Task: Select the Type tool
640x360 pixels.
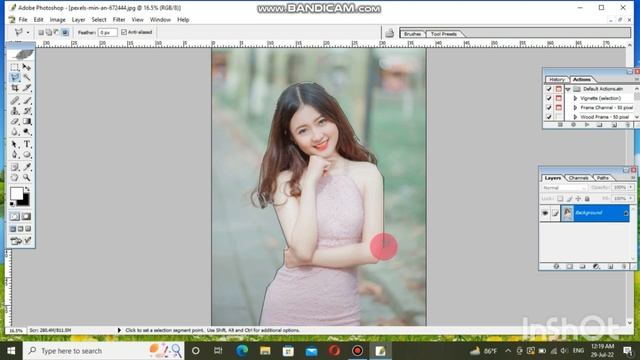Action: click(x=27, y=144)
